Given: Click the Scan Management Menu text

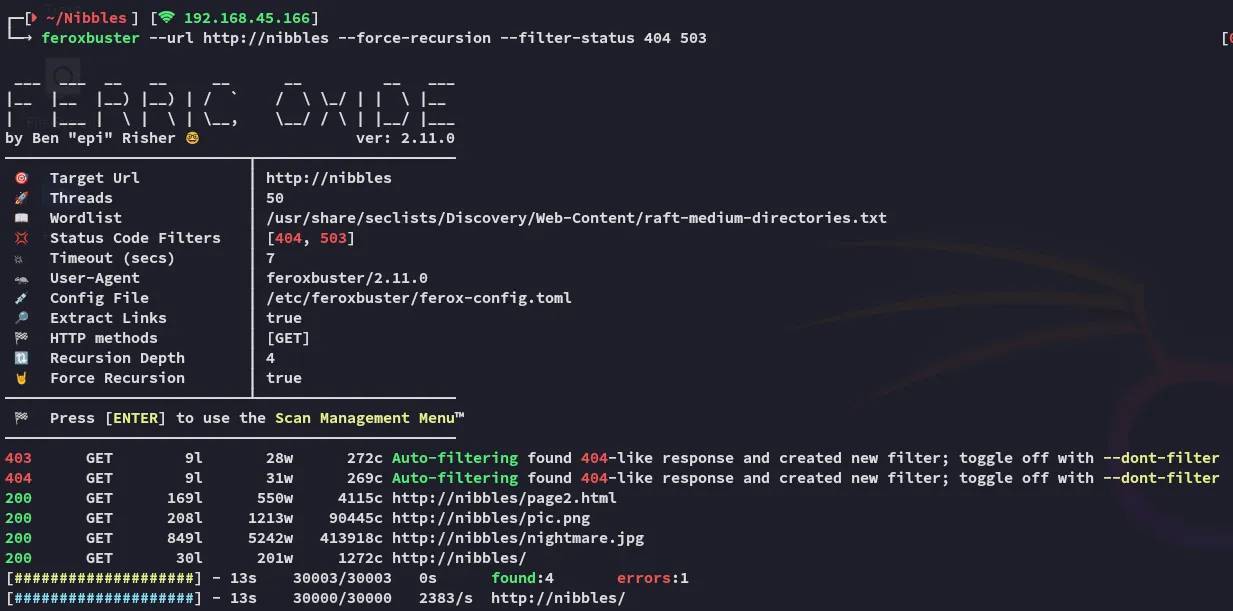Looking at the screenshot, I should (370, 418).
